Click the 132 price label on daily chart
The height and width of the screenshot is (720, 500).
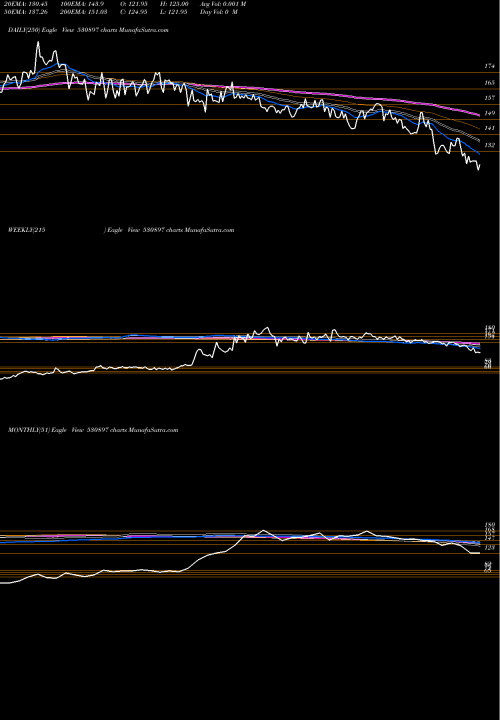[x=489, y=145]
